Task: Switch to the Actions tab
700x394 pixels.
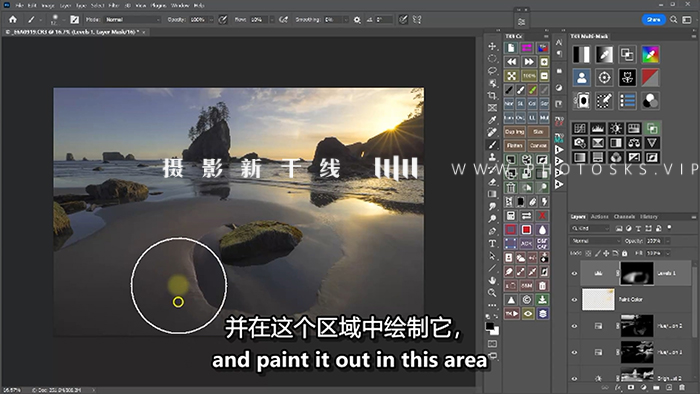Action: pos(599,217)
